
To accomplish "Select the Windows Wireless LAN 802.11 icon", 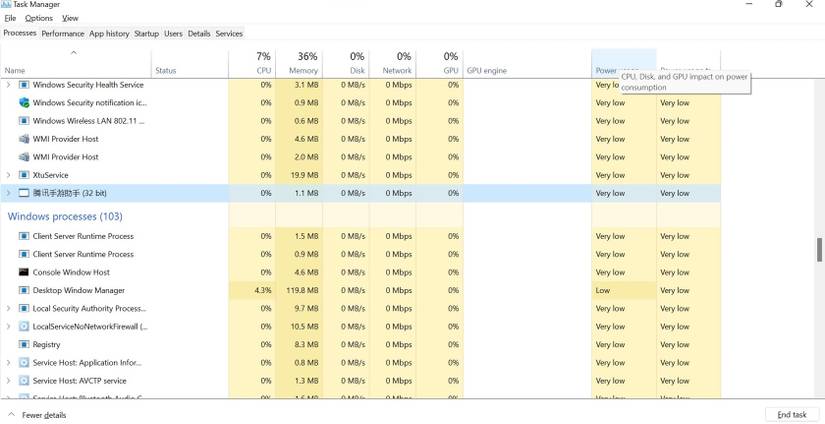I will coord(24,121).
